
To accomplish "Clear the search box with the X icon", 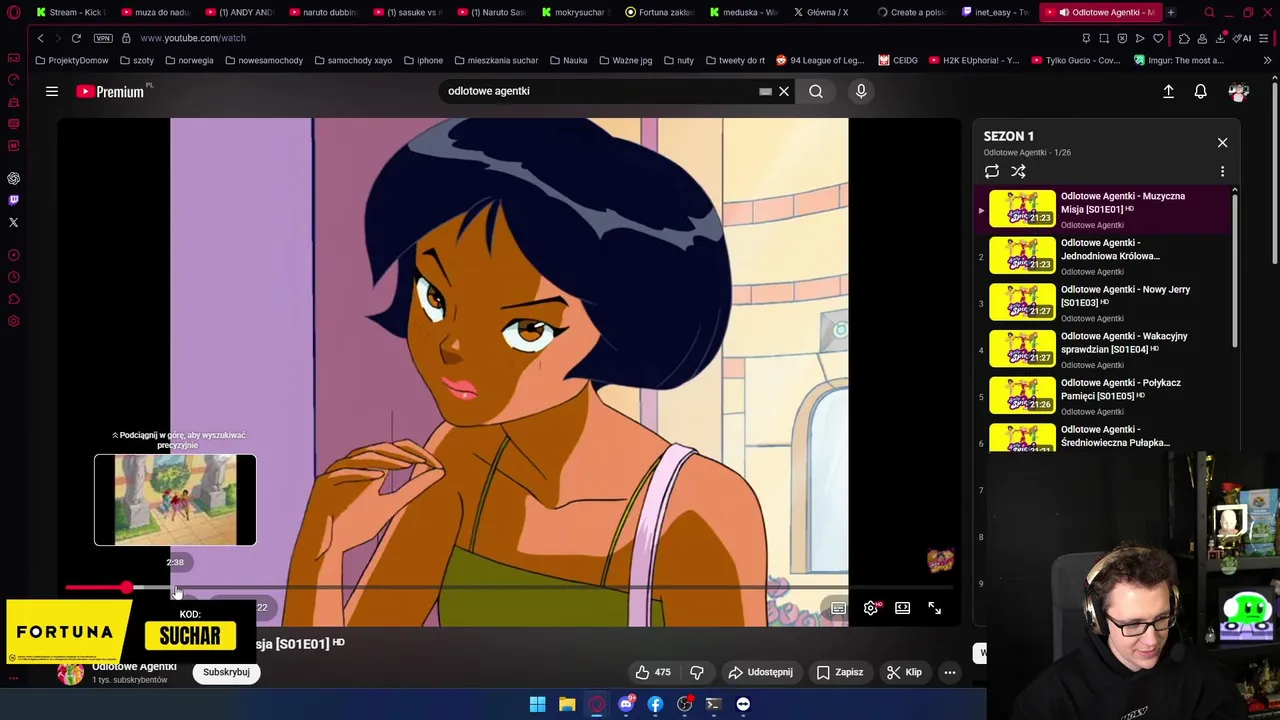I will (x=784, y=91).
